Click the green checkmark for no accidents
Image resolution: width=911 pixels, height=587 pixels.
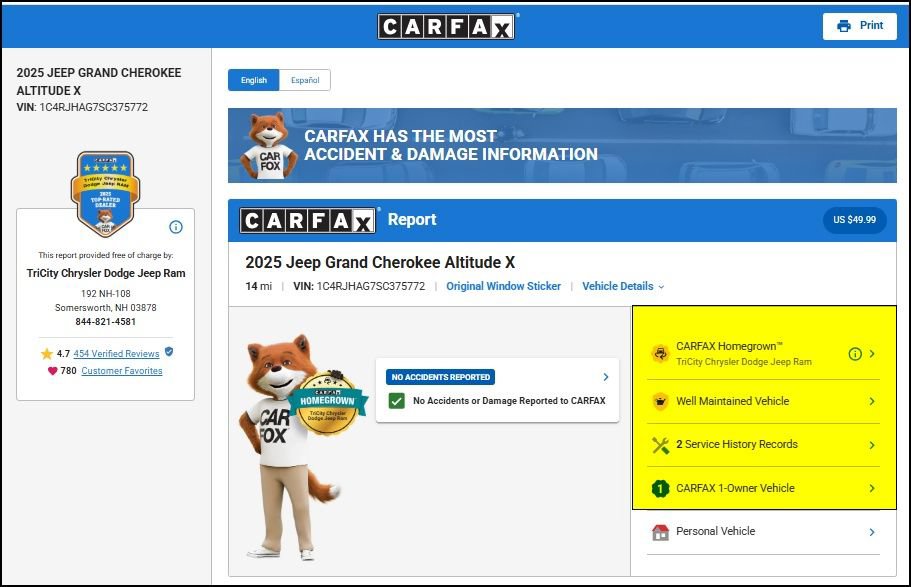click(x=397, y=400)
